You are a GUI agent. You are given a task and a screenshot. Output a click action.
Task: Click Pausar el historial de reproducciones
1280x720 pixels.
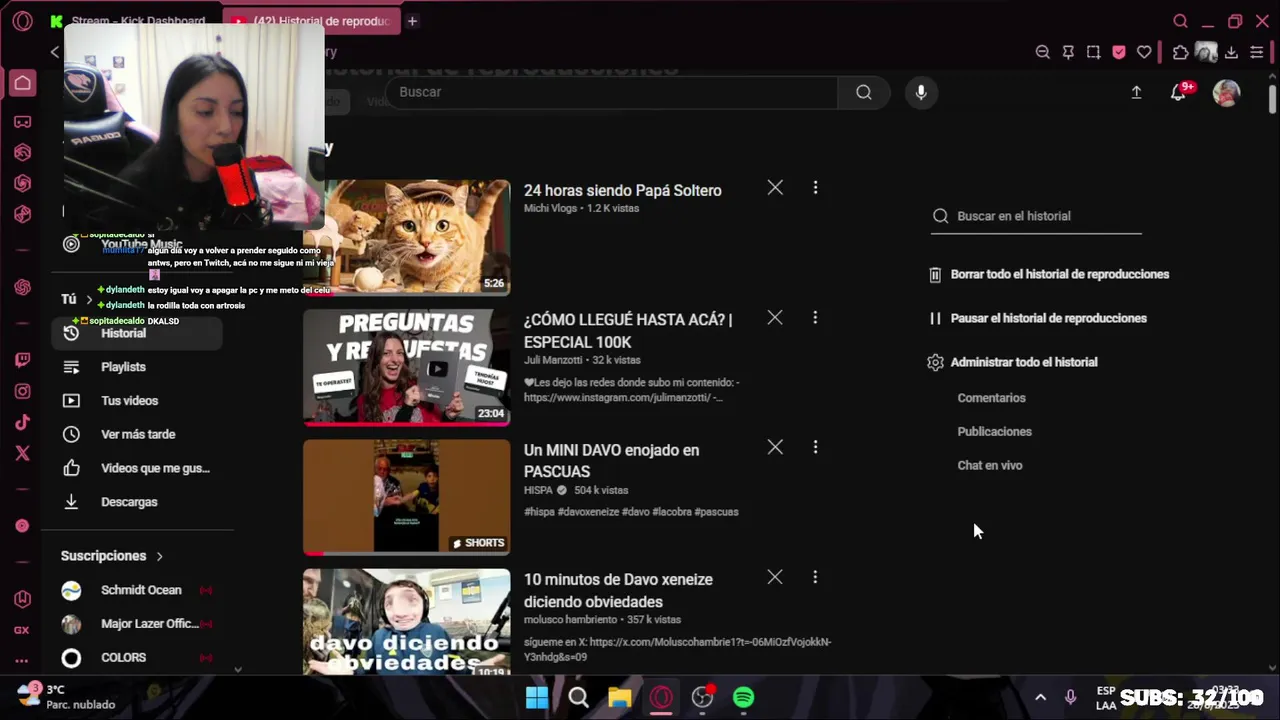[1037, 318]
